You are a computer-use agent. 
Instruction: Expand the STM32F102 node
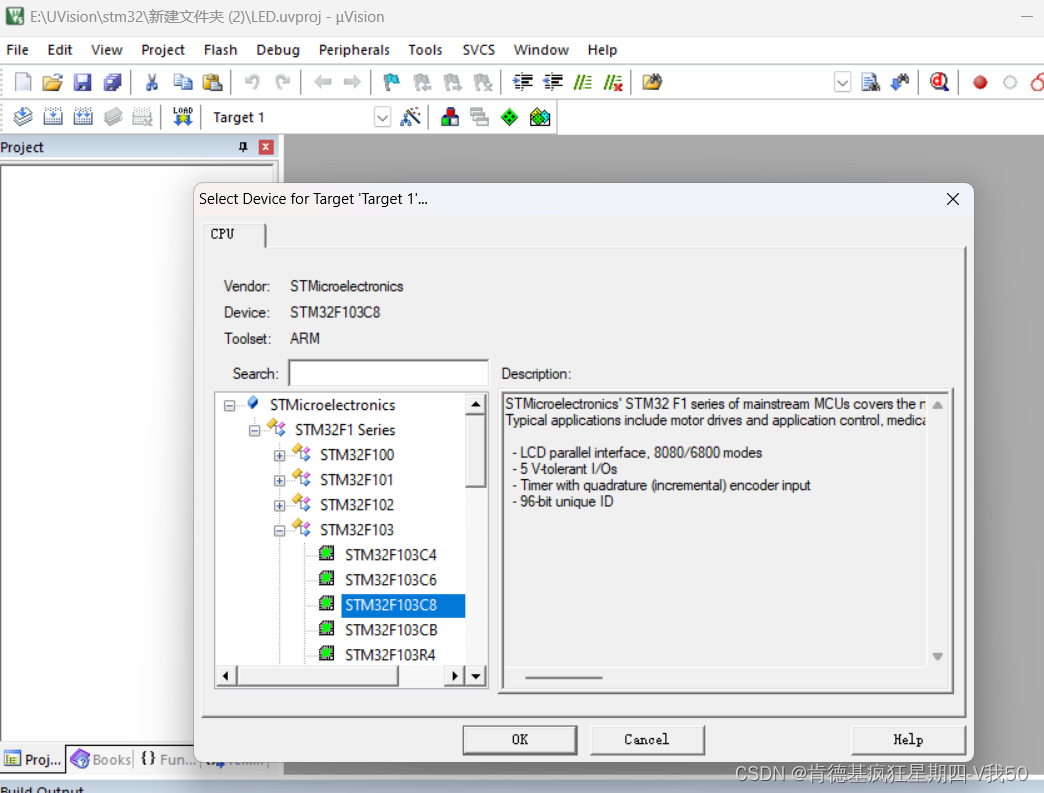tap(280, 505)
